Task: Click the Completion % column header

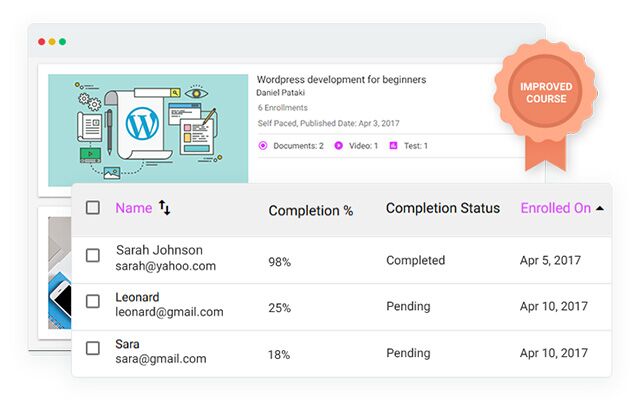Action: 311,211
